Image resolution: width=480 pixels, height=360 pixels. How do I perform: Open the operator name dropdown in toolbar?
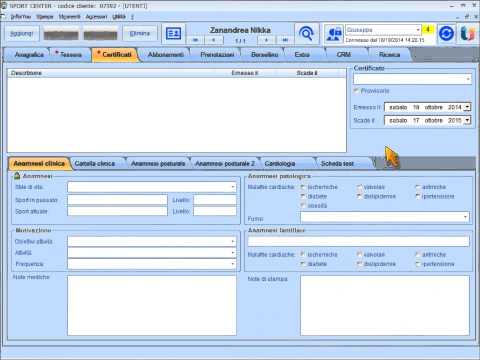click(418, 30)
